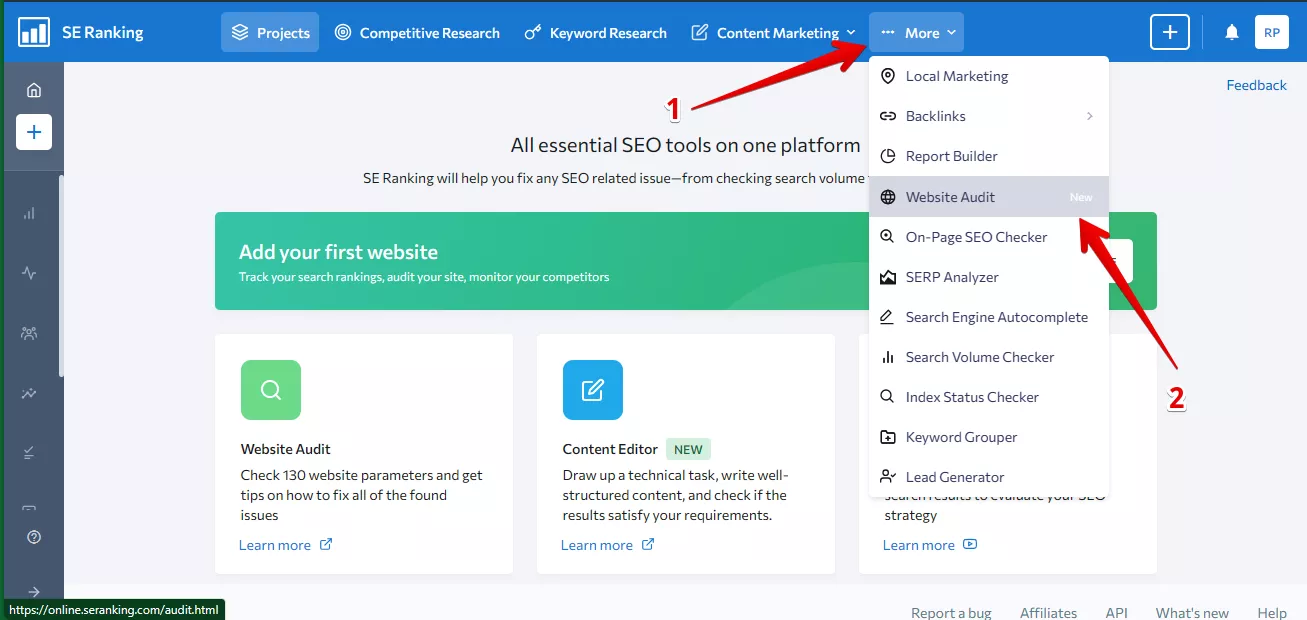Open the sidebar trend line icon
The height and width of the screenshot is (620, 1307).
[29, 393]
